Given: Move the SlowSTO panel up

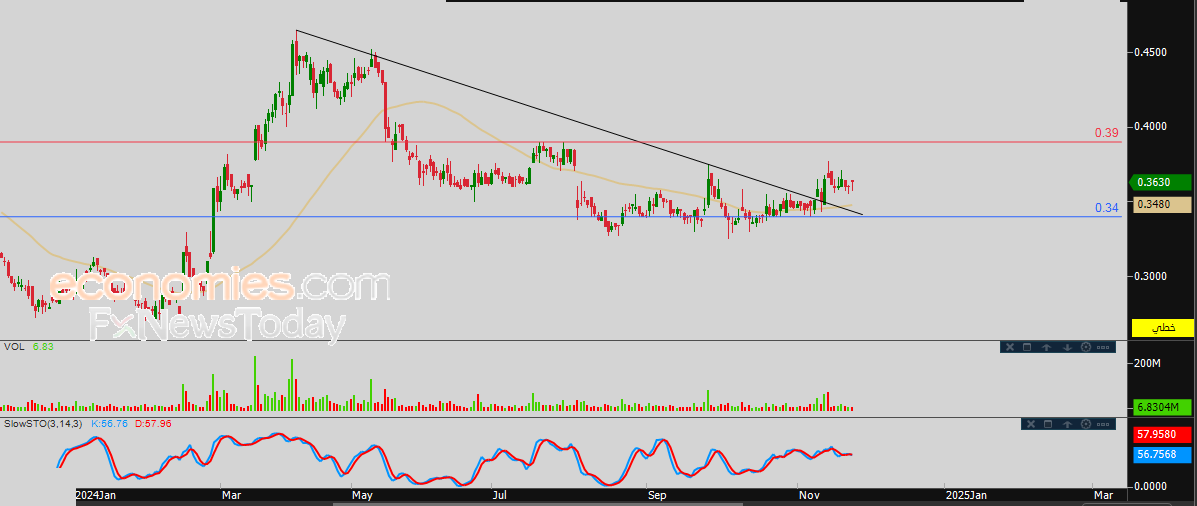Looking at the screenshot, I should [x=1066, y=424].
